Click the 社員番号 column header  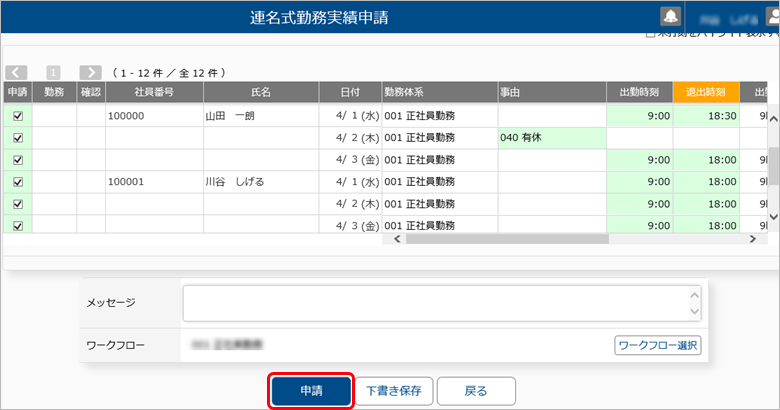[154, 92]
